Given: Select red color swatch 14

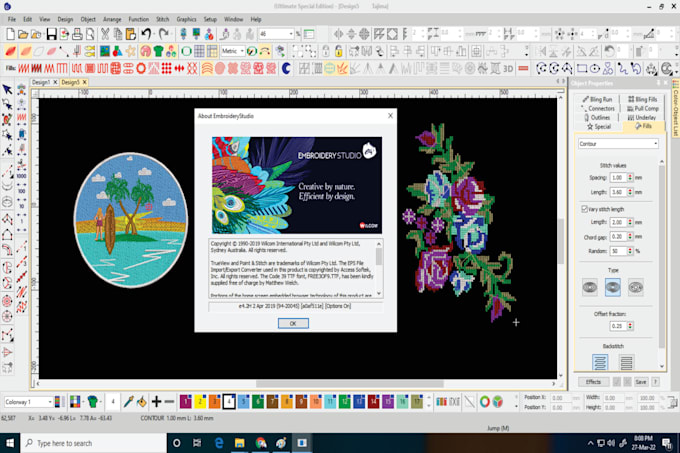Looking at the screenshot, I should pos(373,402).
